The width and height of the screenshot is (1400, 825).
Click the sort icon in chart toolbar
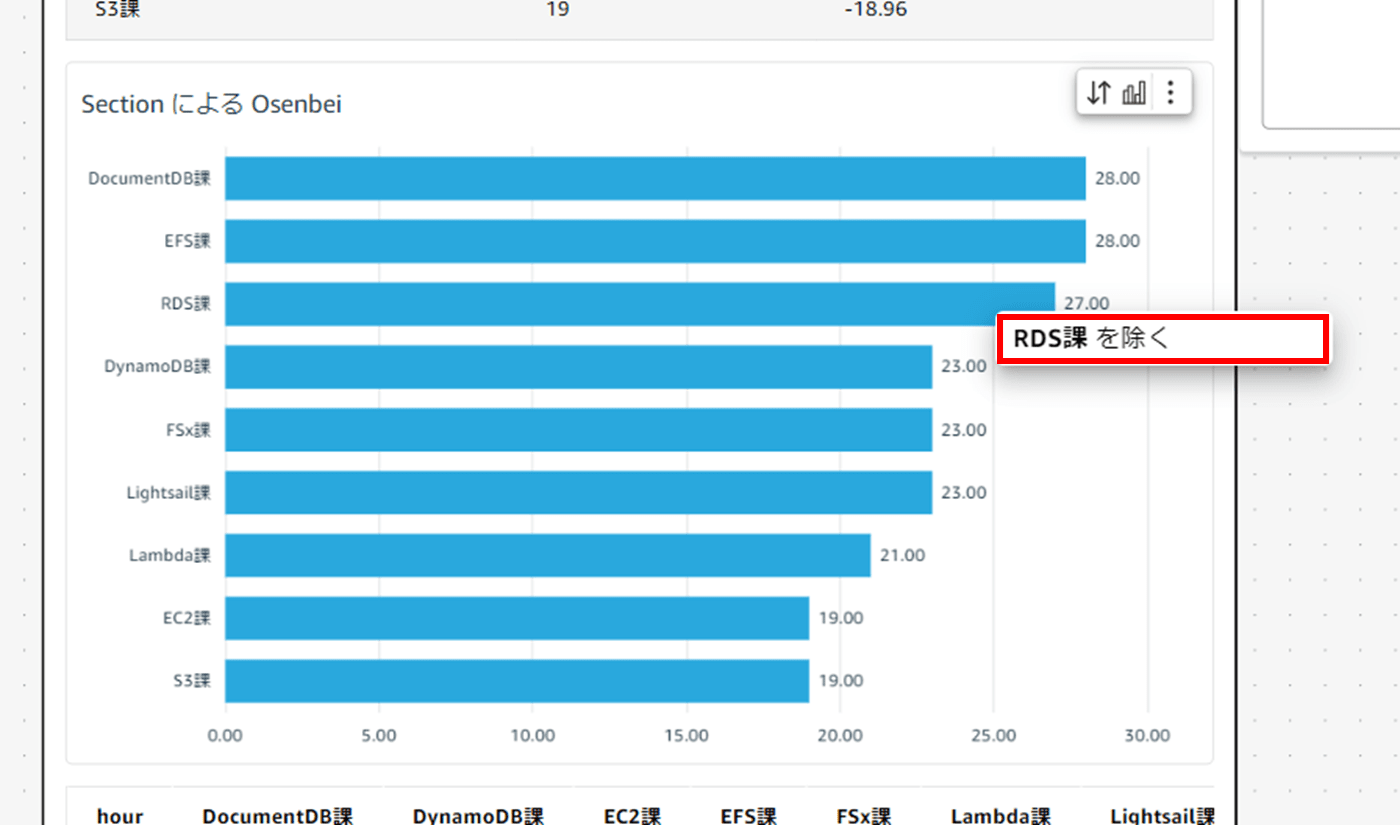[x=1099, y=94]
